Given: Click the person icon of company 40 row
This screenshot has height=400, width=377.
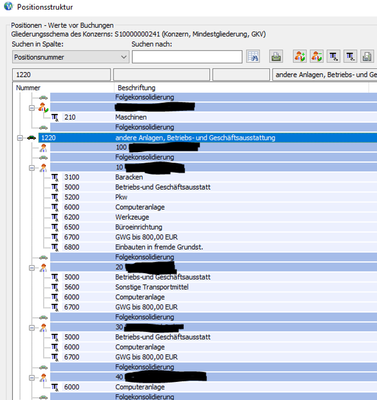Looking at the screenshot, I should point(43,378).
